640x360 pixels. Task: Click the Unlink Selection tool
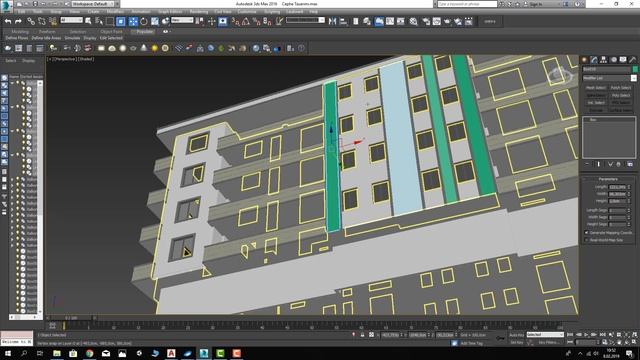click(x=42, y=21)
